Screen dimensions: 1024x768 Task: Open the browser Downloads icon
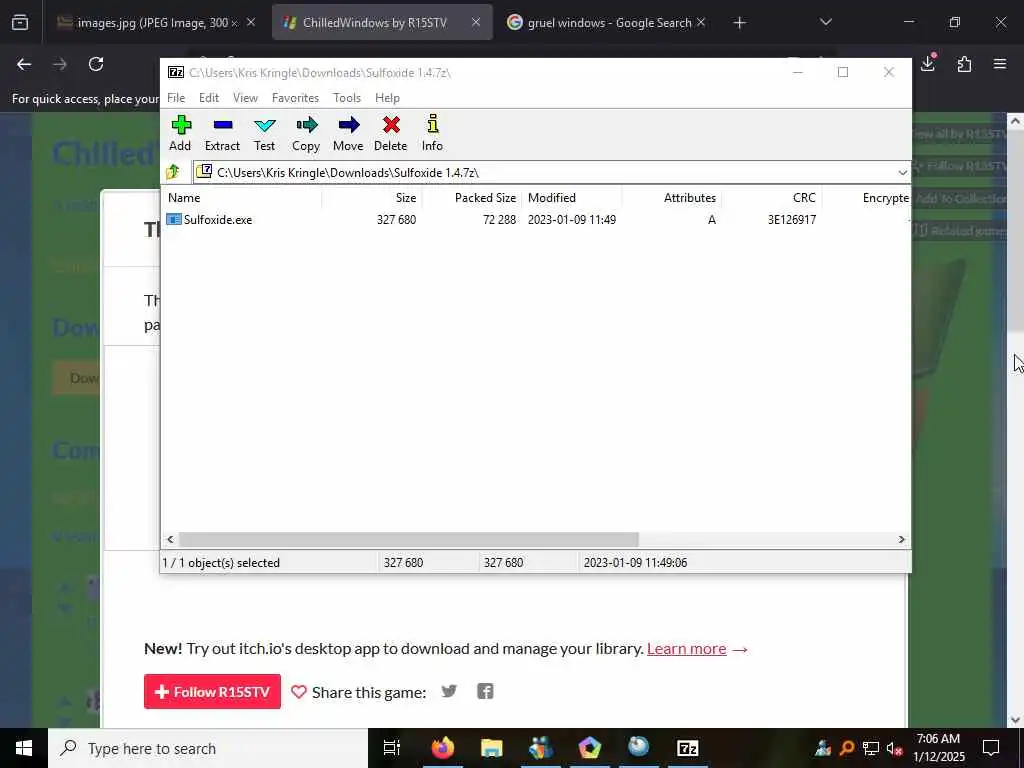[x=928, y=63]
